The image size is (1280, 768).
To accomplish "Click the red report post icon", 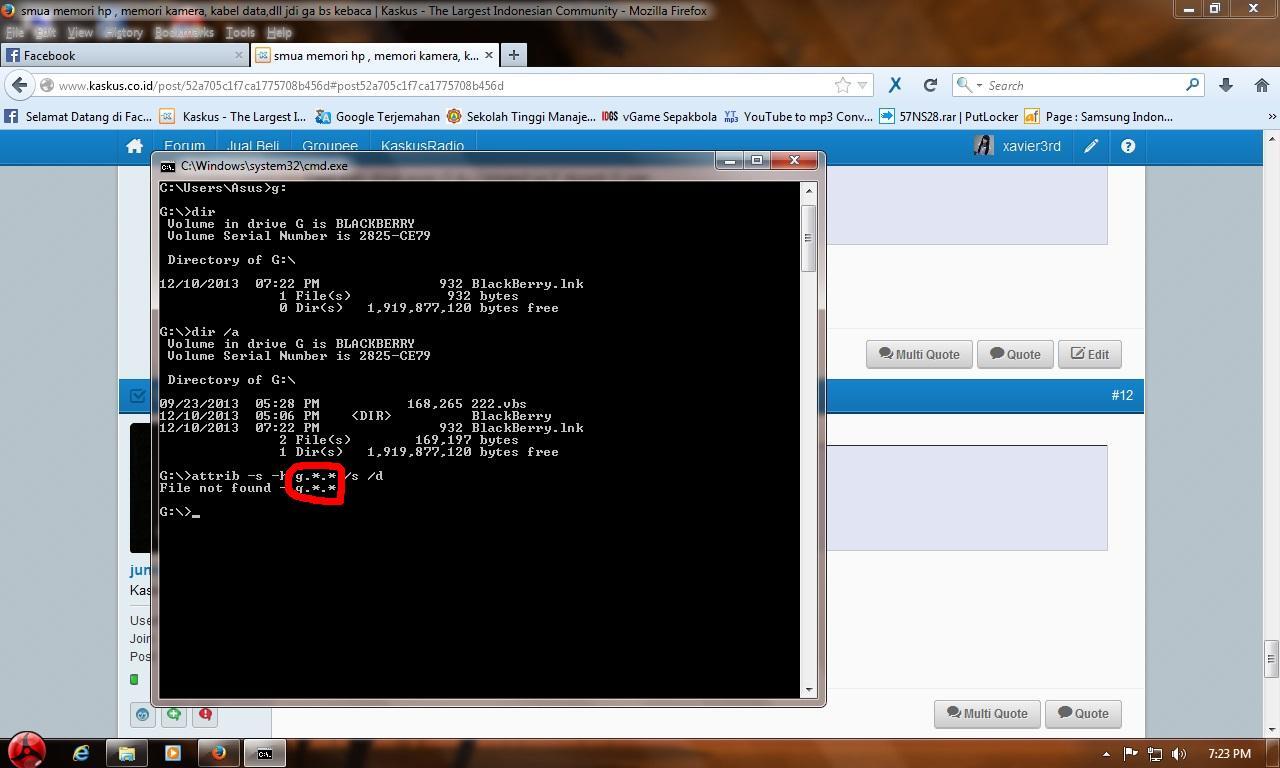I will 205,714.
